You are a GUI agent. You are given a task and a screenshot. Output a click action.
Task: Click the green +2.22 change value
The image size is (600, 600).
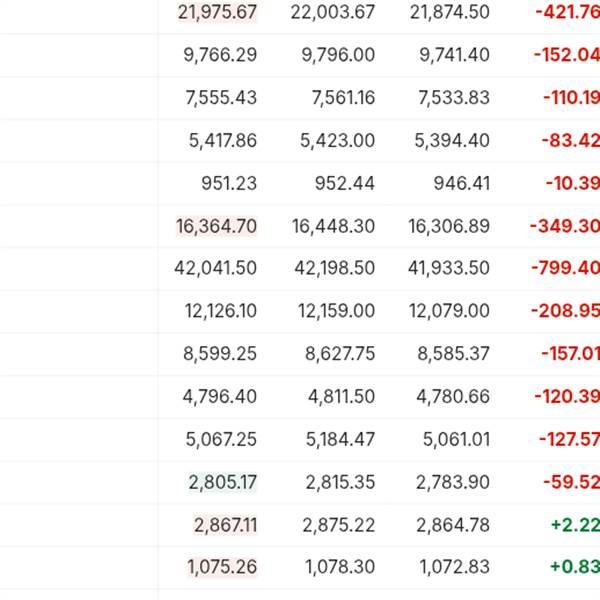[x=575, y=525]
